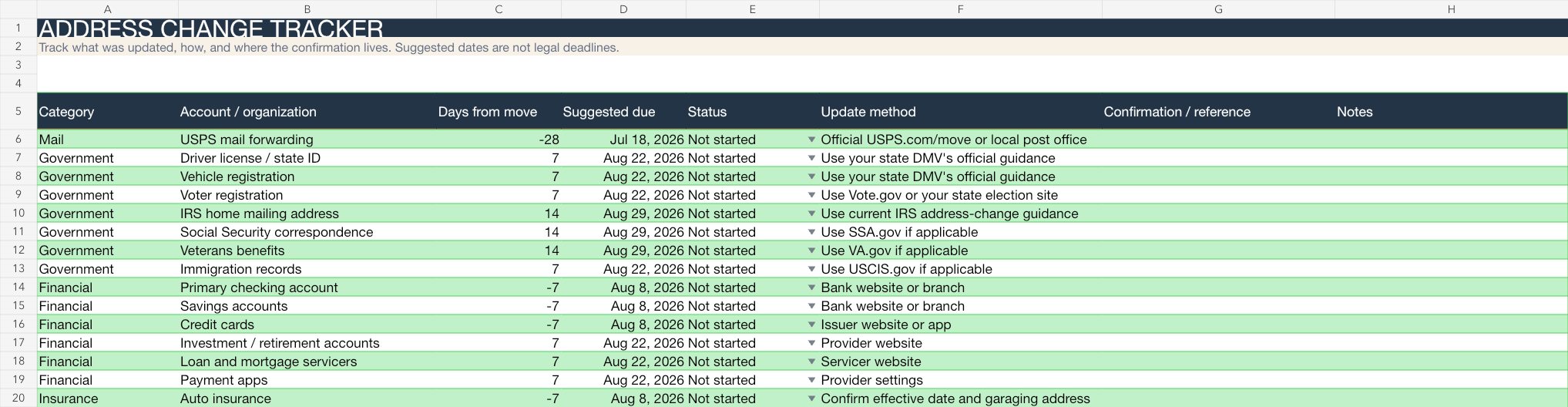Select column E header

[752, 9]
